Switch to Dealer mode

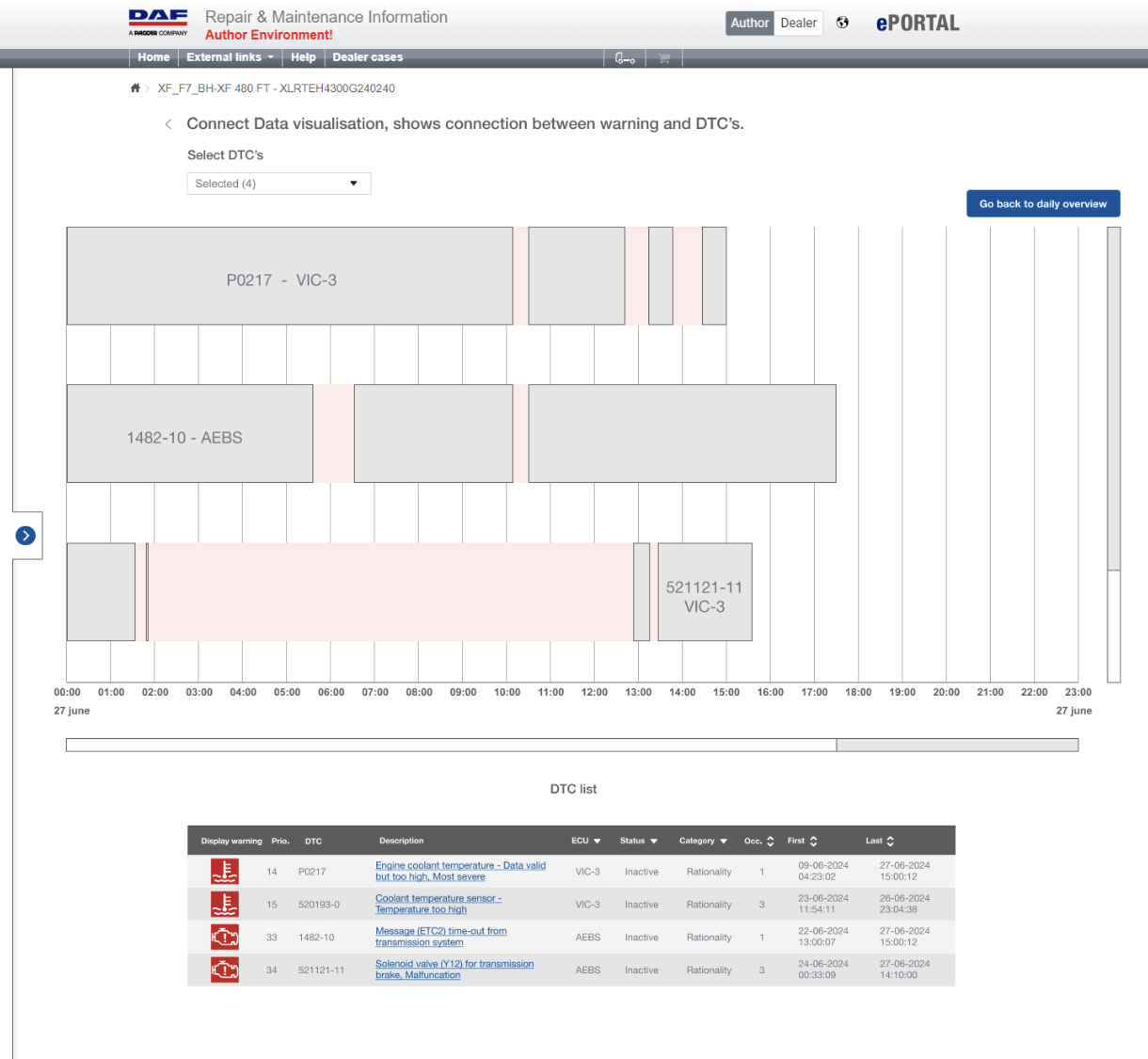[798, 24]
